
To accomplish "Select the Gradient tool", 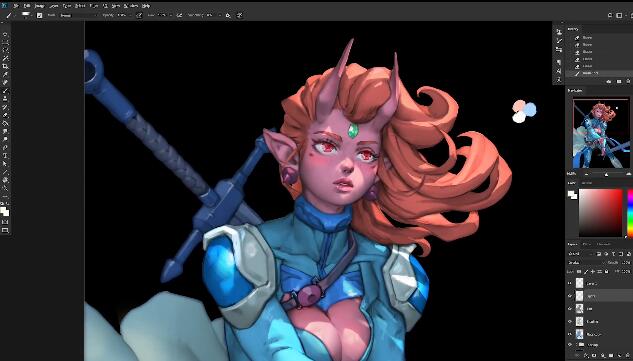I will [x=5, y=123].
